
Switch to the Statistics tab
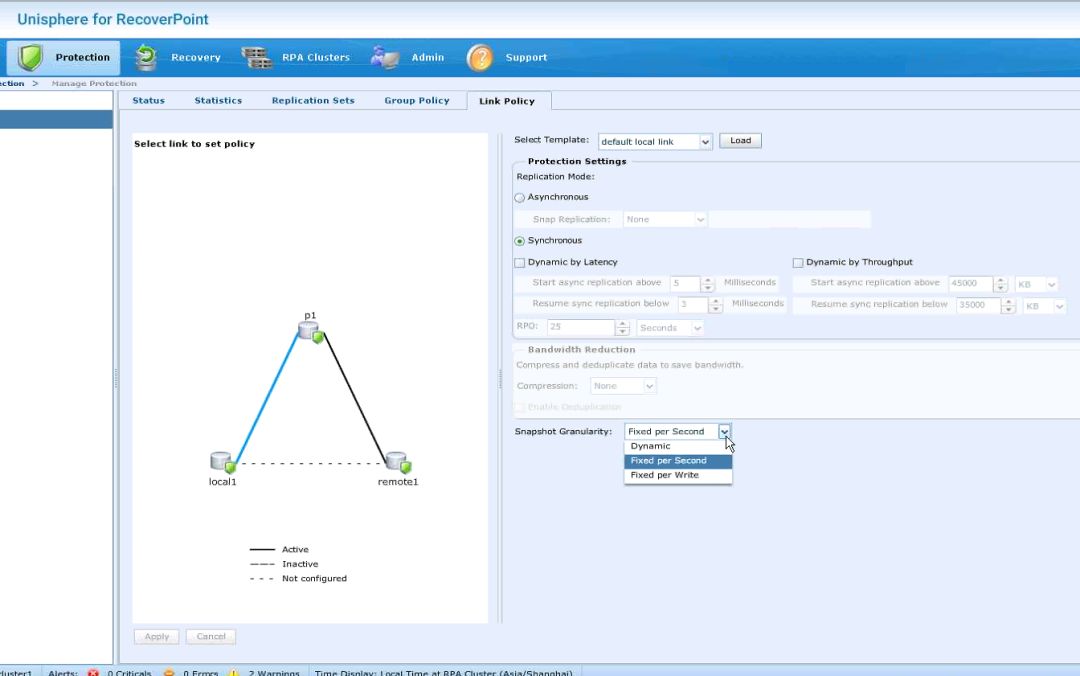pyautogui.click(x=218, y=101)
